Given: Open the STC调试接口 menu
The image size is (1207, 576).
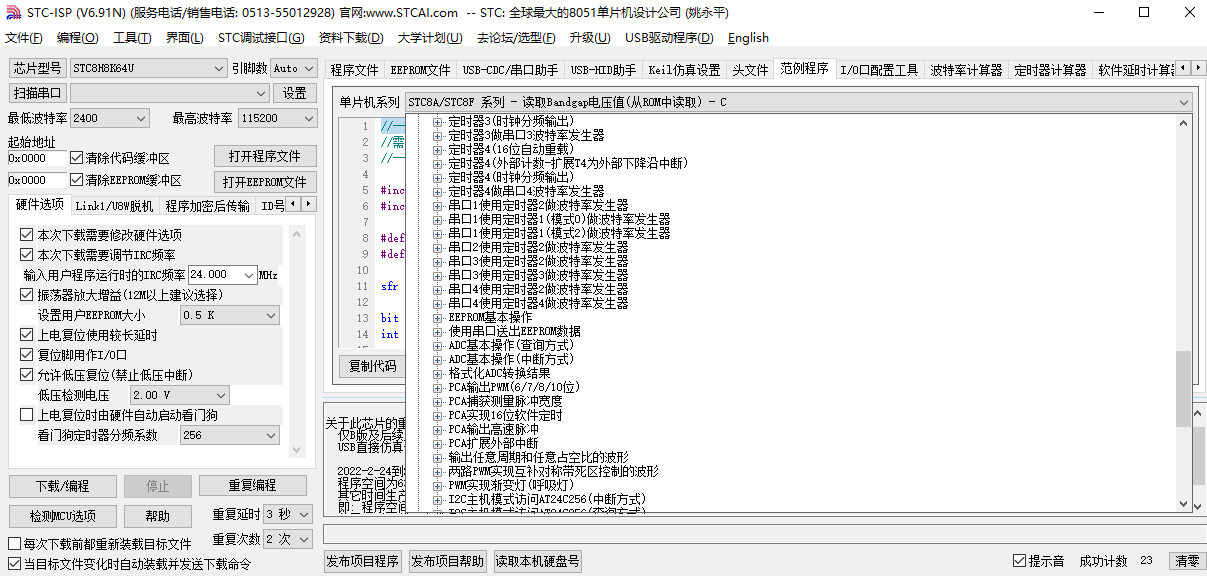Looking at the screenshot, I should pos(261,38).
